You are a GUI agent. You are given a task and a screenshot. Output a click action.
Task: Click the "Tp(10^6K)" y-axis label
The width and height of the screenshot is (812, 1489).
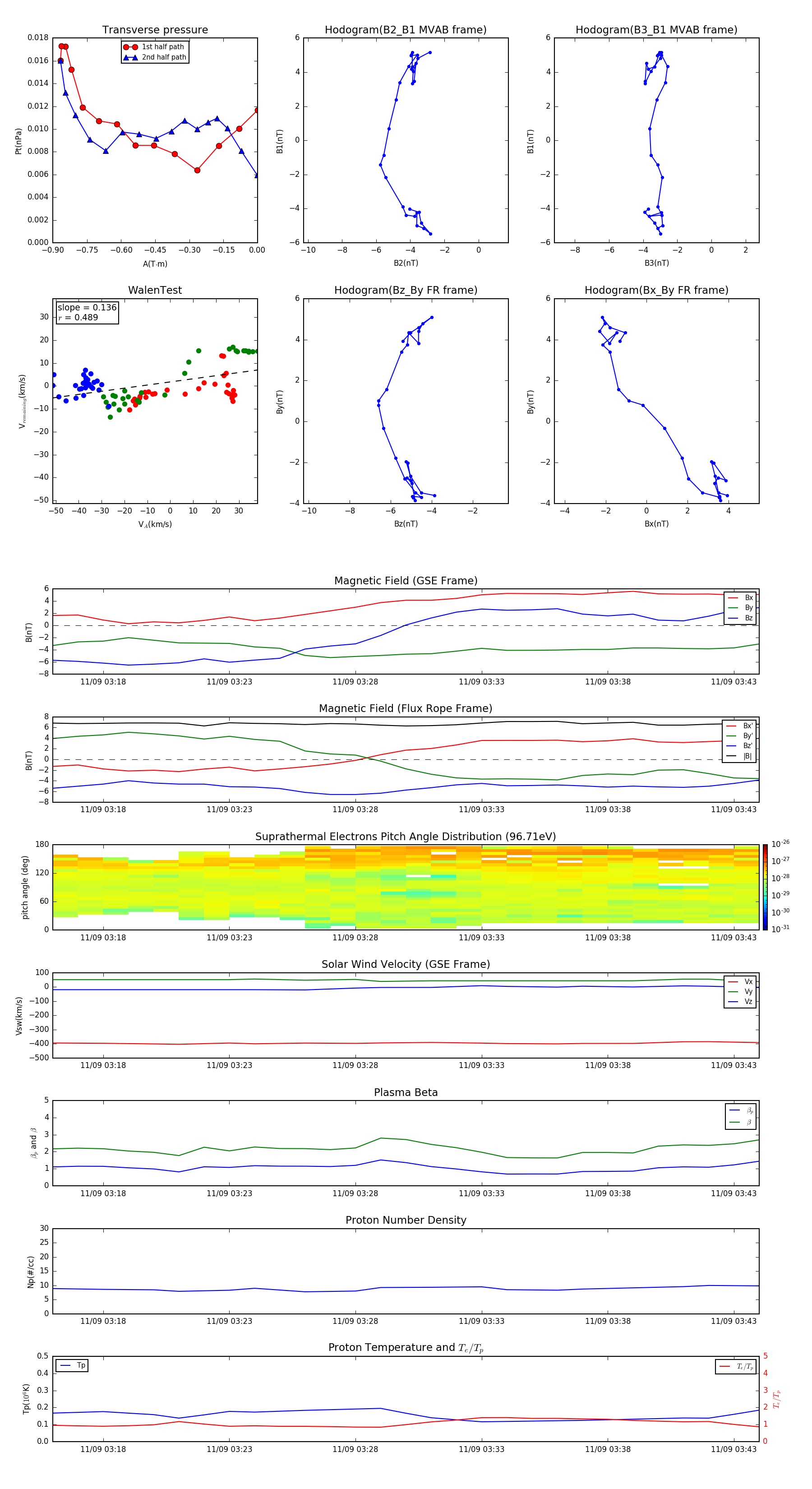point(26,1399)
